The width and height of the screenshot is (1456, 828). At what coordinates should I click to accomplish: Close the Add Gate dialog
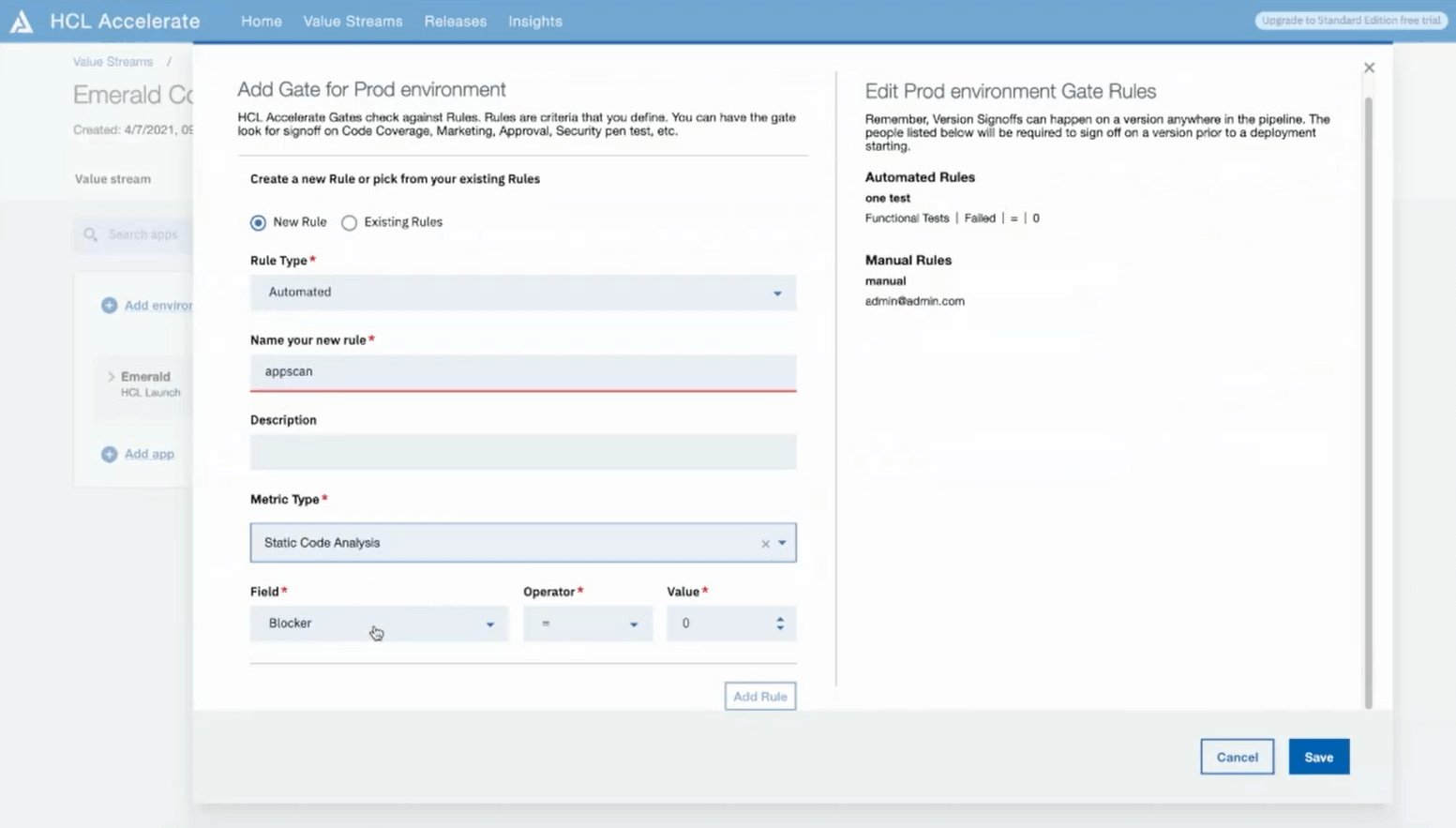1369,68
